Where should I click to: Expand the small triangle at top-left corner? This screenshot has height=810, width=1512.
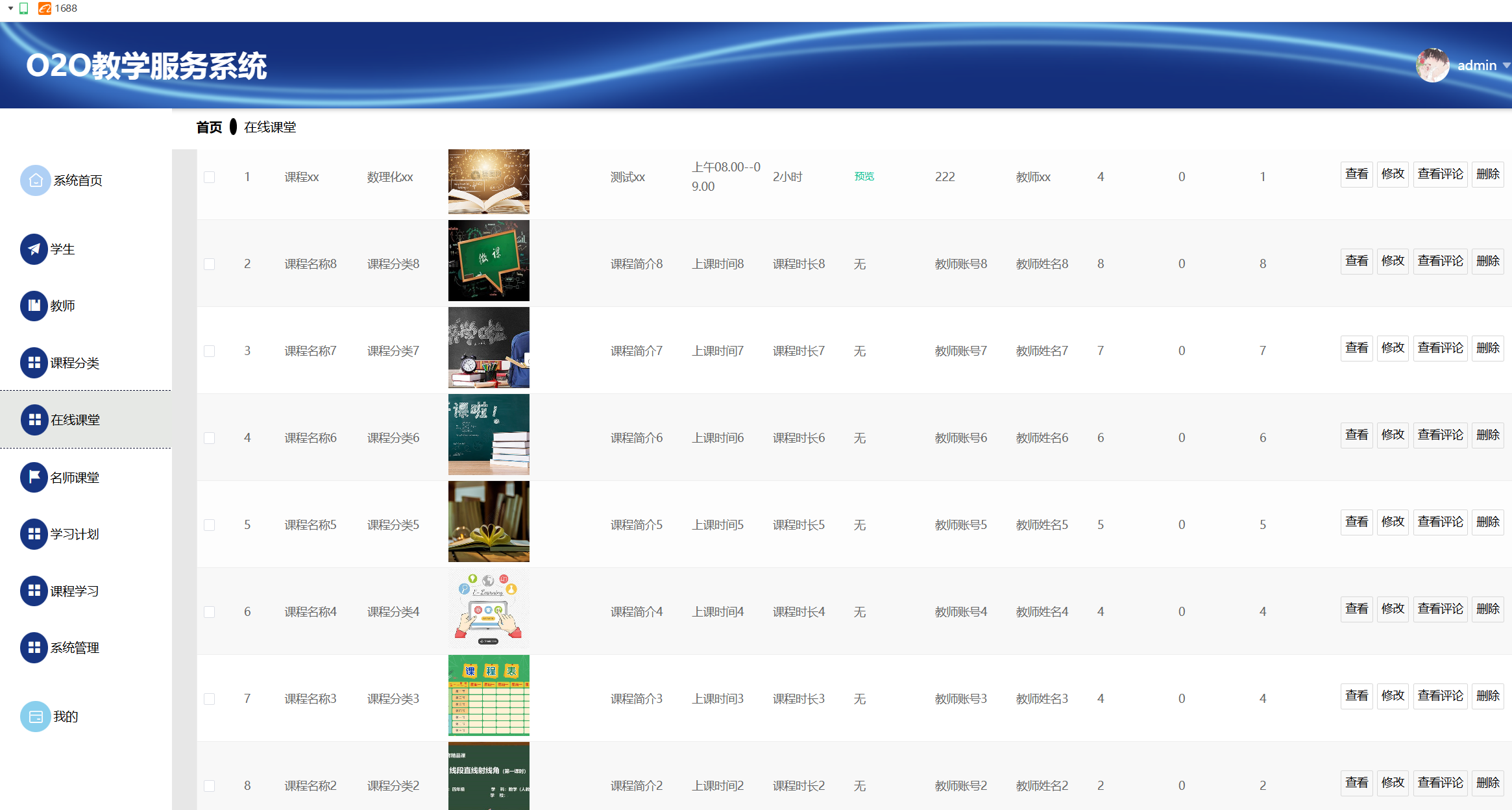pos(10,8)
